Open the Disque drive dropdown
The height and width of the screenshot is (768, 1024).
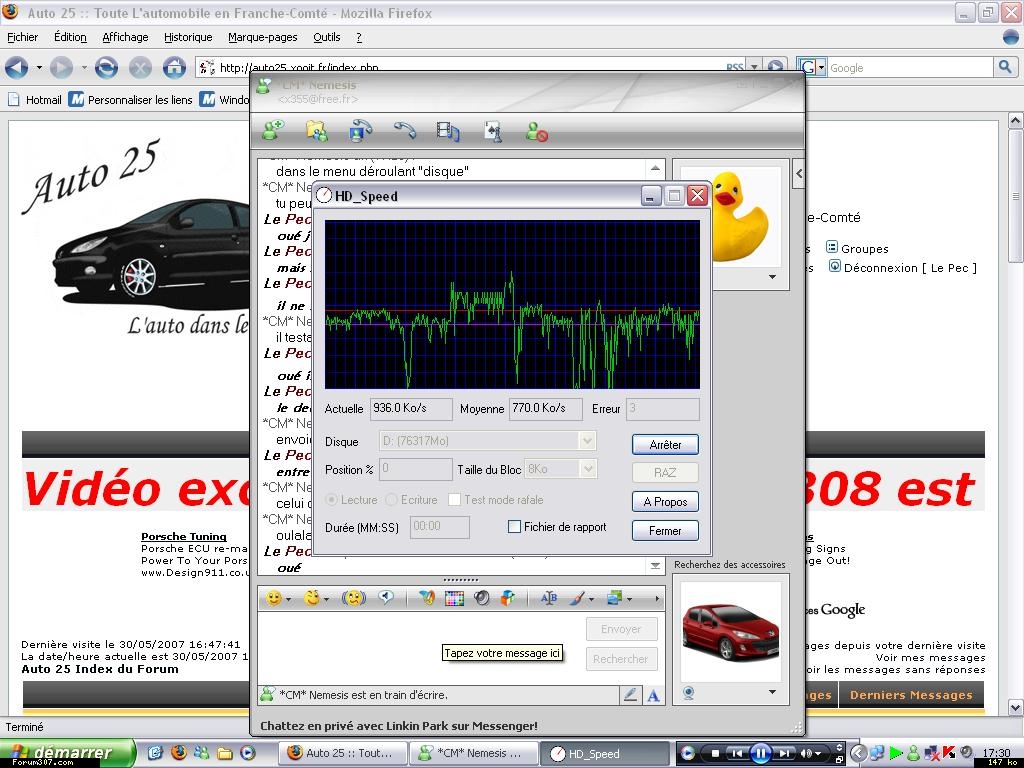pyautogui.click(x=587, y=441)
